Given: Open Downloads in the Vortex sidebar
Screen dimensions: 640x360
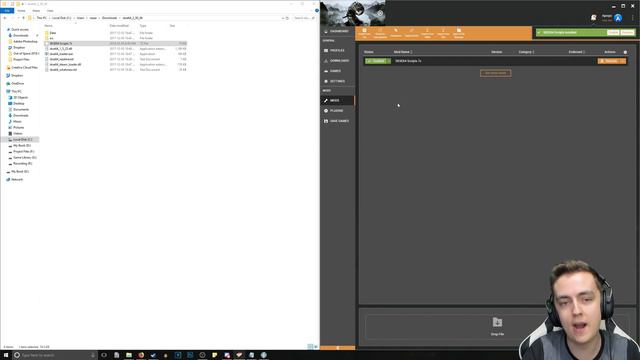Looking at the screenshot, I should pyautogui.click(x=337, y=60).
